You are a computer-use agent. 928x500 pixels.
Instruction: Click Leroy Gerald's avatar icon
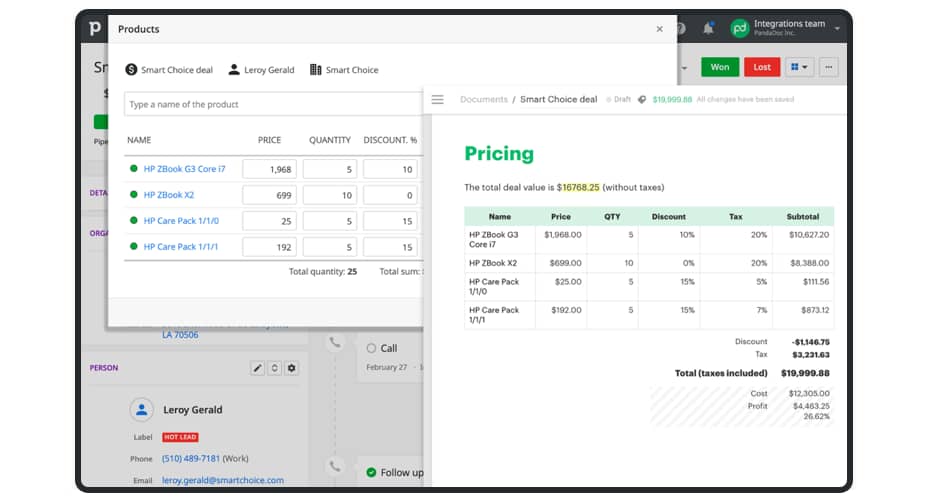(143, 410)
